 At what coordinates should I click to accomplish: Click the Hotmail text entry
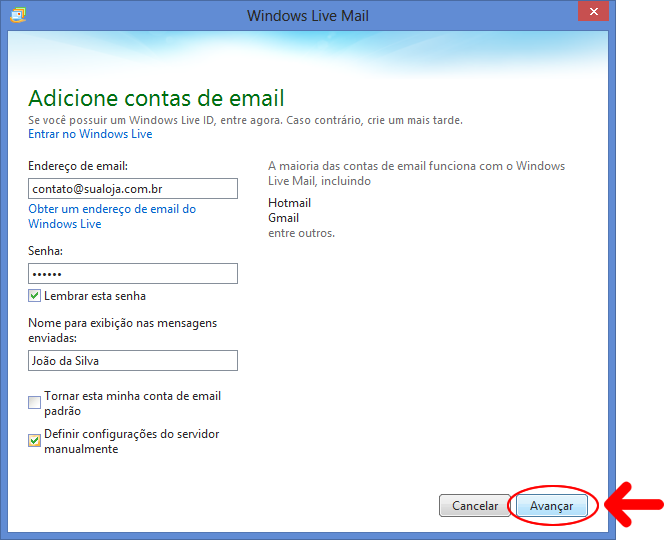point(290,203)
